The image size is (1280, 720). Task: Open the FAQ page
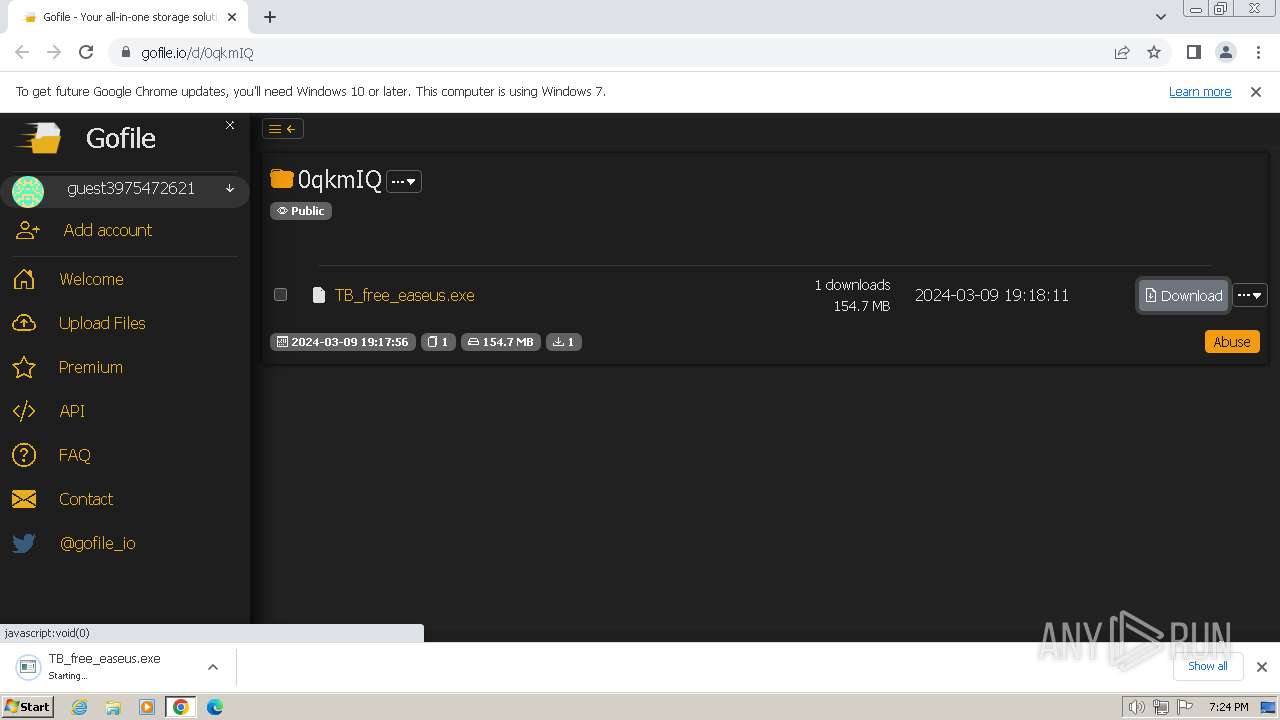coord(75,455)
